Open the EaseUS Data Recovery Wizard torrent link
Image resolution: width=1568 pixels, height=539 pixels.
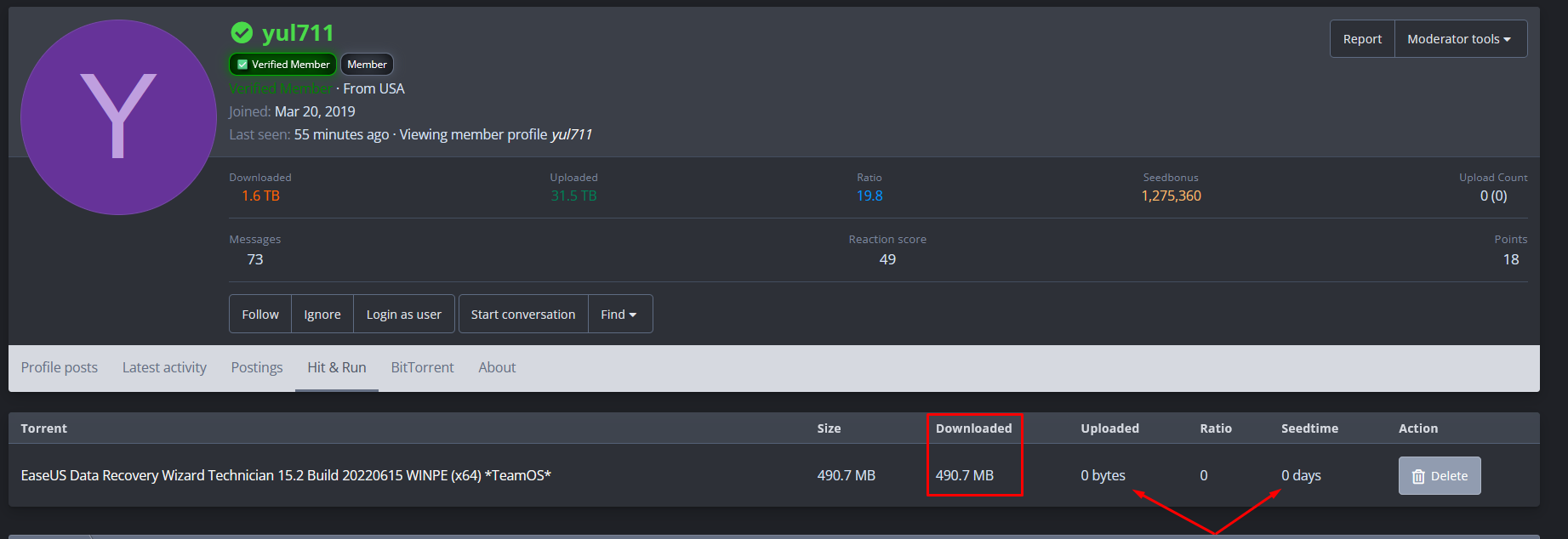pos(286,475)
